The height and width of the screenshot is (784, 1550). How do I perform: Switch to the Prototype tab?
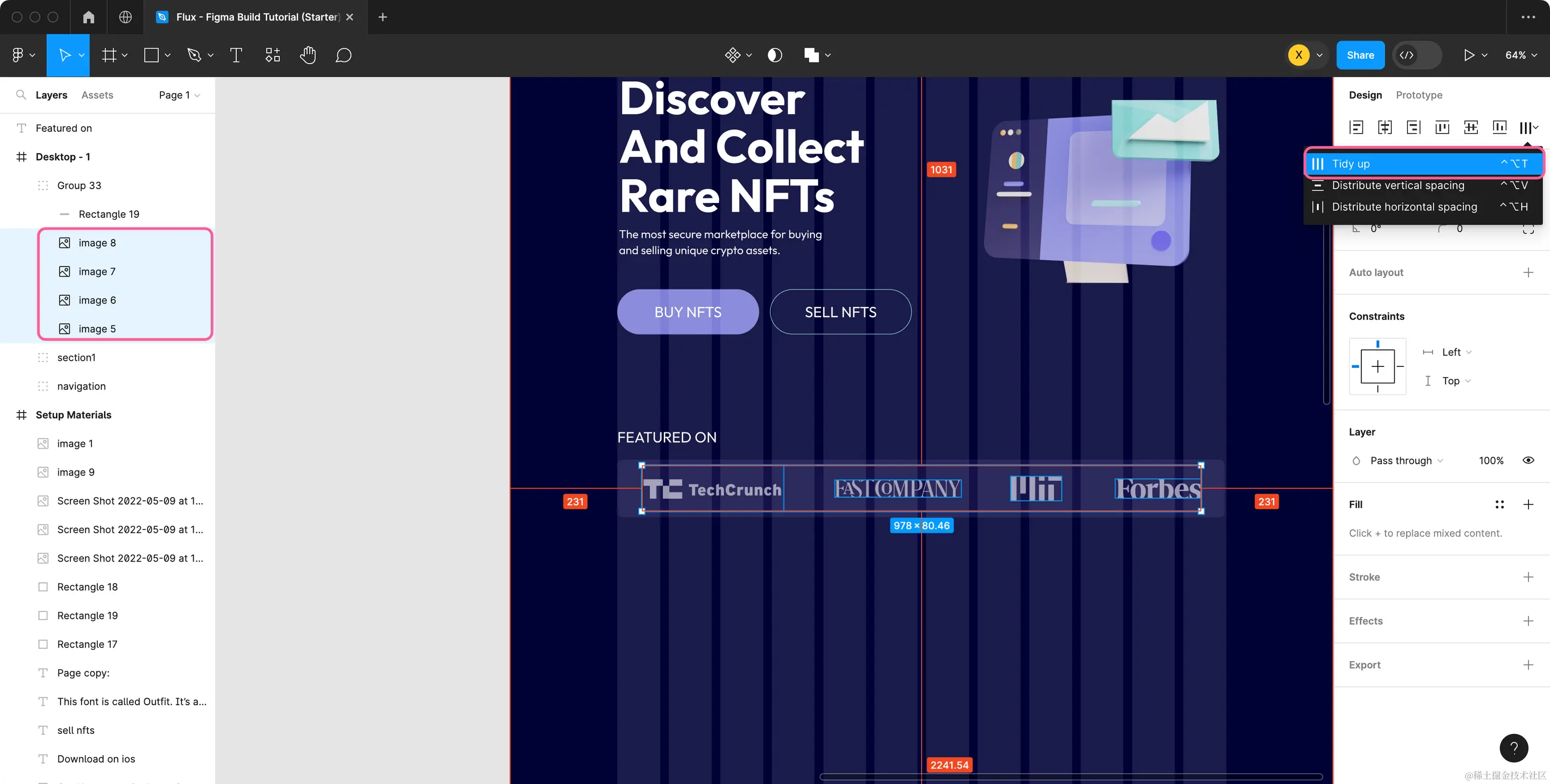pos(1418,94)
